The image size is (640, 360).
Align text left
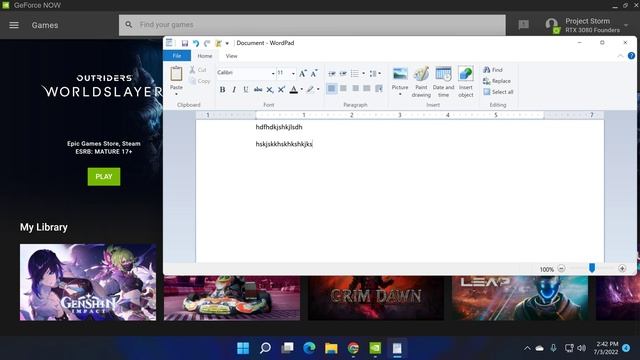pyautogui.click(x=331, y=88)
